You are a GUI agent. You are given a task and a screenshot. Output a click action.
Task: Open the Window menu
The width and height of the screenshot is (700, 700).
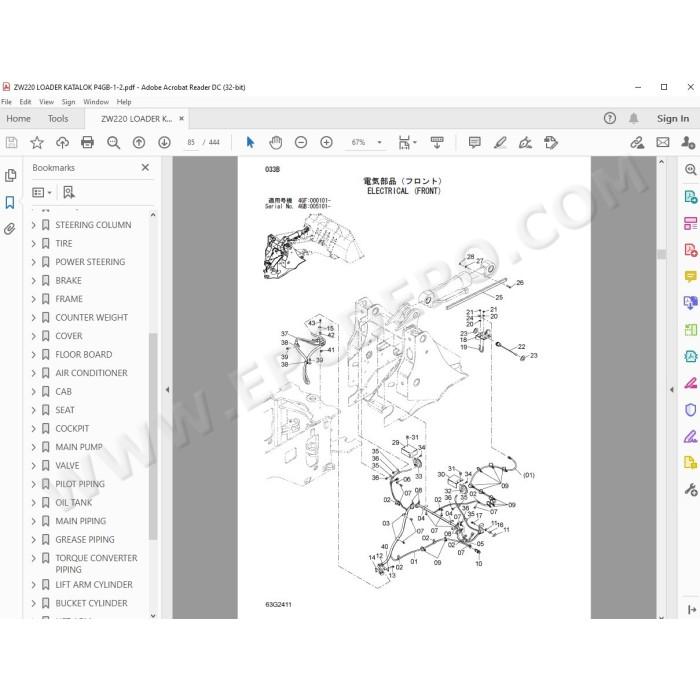[x=96, y=102]
